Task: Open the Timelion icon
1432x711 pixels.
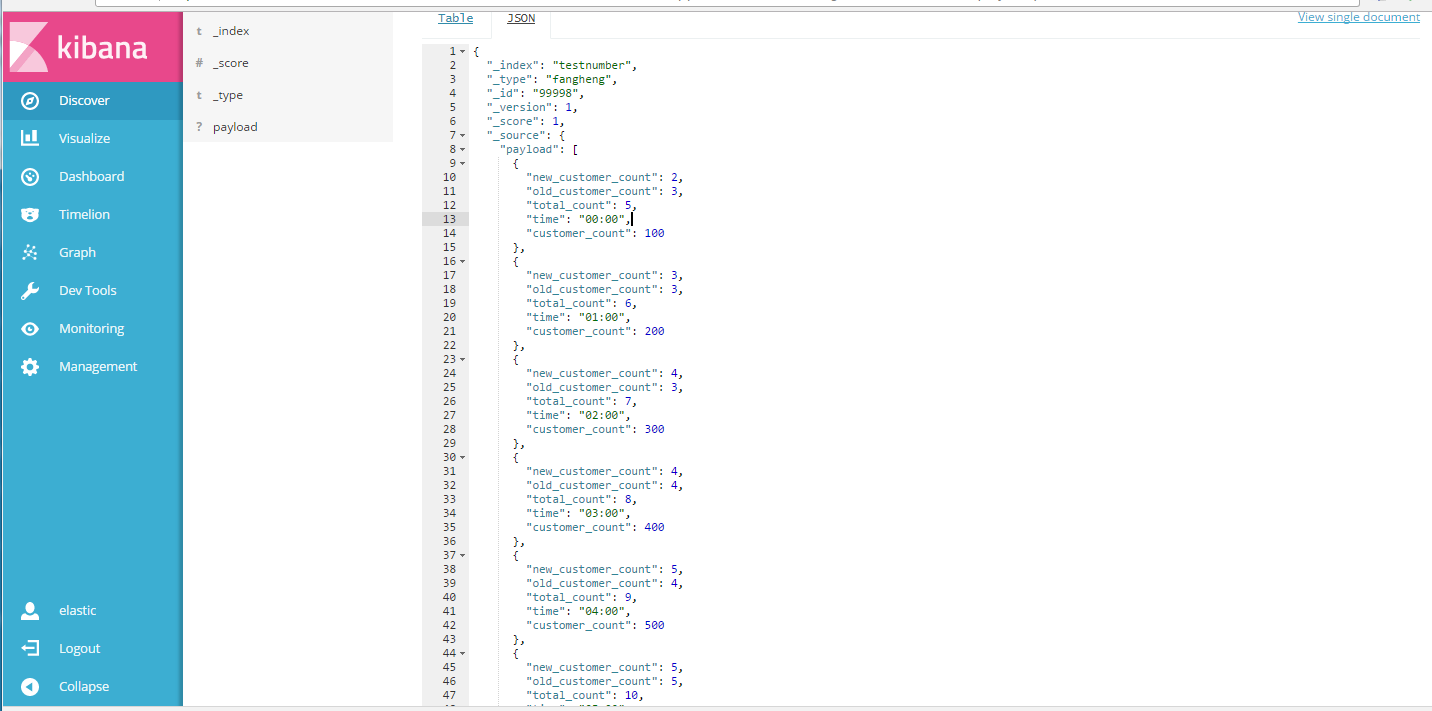Action: coord(30,214)
